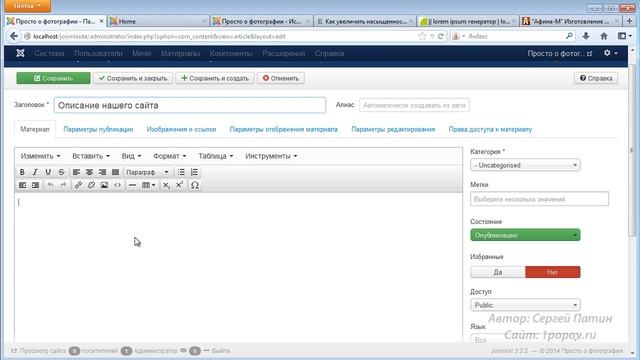
Task: Redo the editor action
Action: coord(63,185)
